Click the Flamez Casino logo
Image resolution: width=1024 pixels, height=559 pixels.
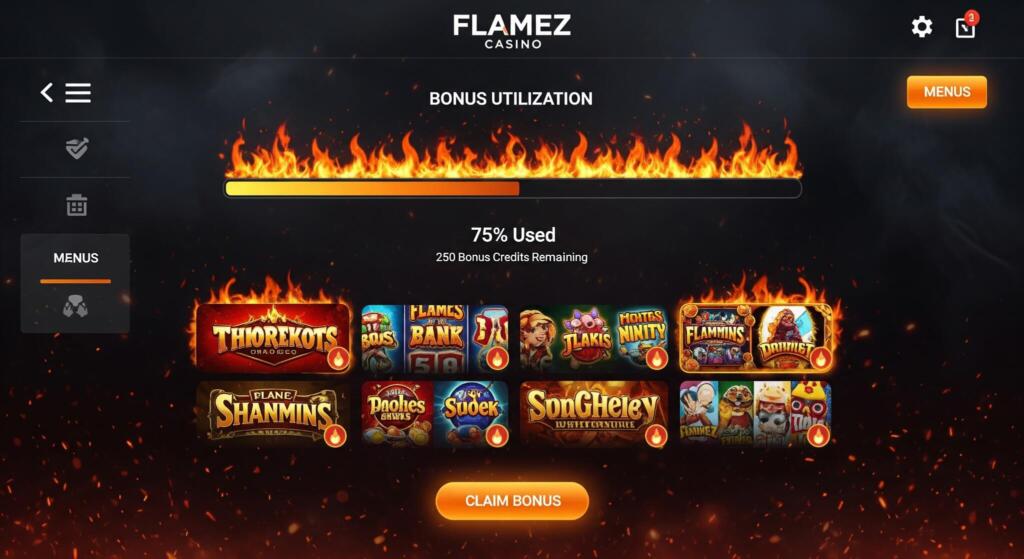click(512, 30)
